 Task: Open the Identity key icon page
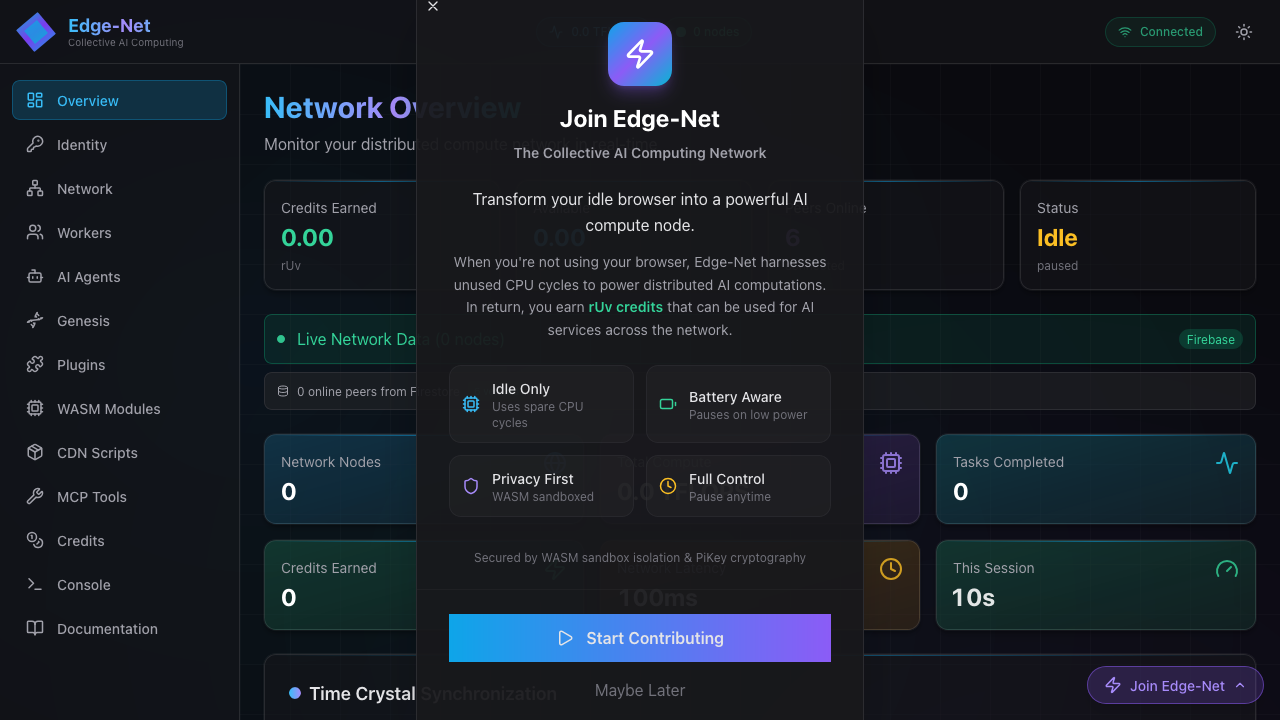pos(35,145)
